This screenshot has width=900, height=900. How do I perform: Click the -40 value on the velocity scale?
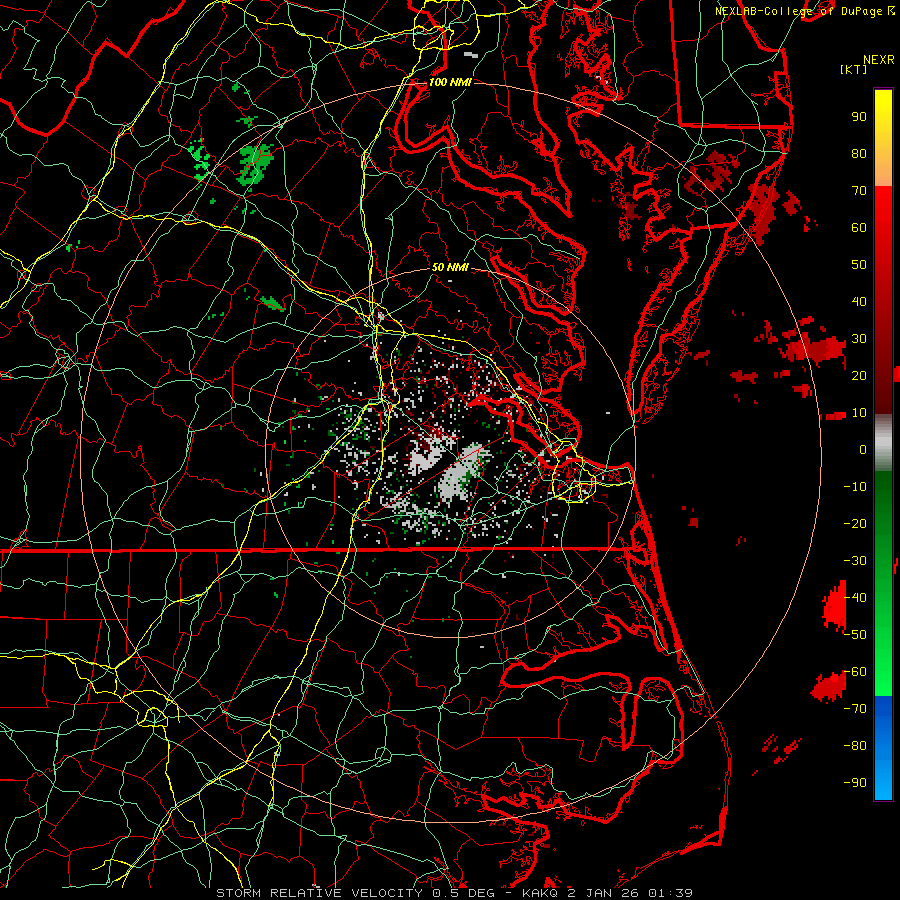coord(855,598)
